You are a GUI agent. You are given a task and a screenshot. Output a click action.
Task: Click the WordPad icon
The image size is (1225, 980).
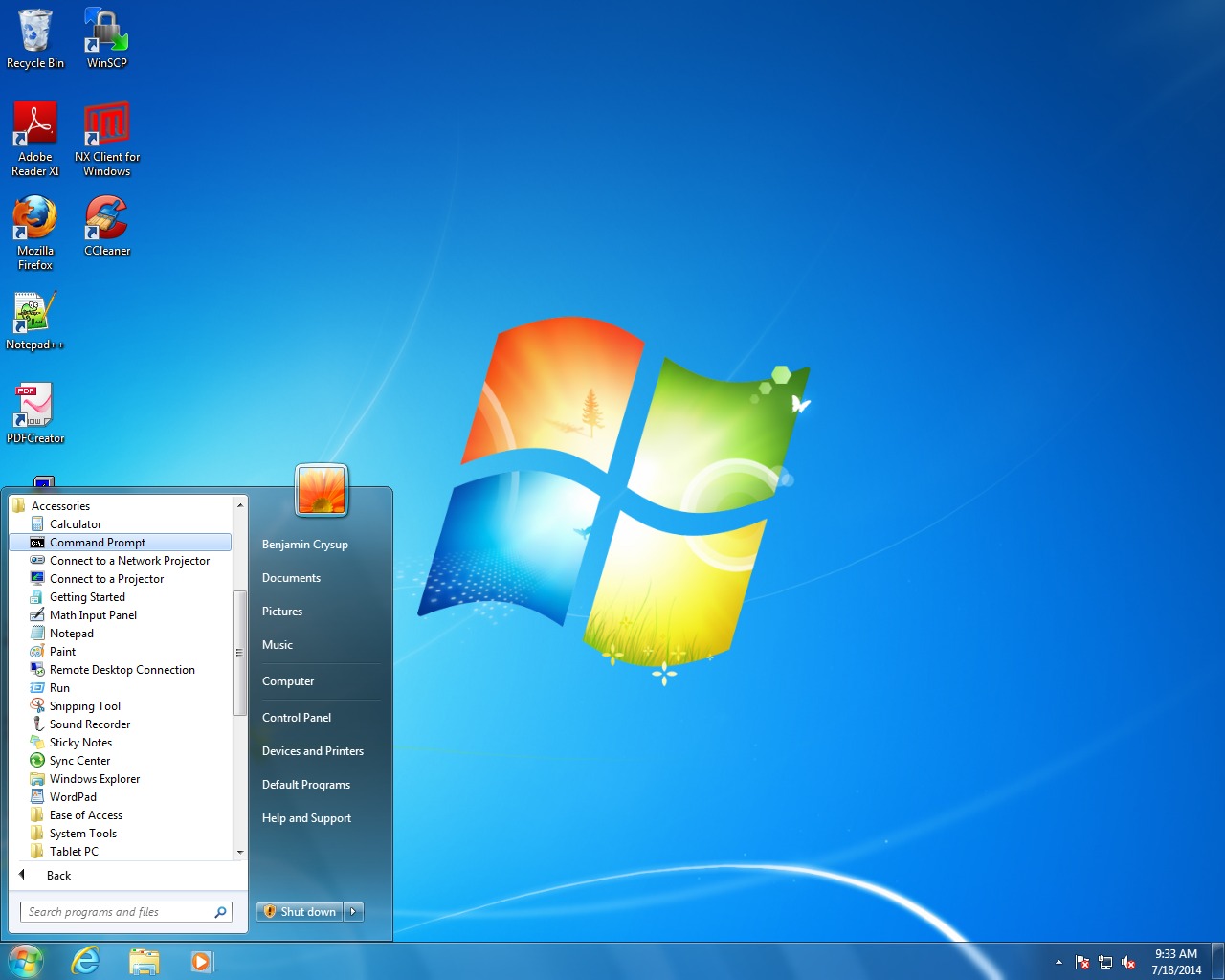click(37, 797)
